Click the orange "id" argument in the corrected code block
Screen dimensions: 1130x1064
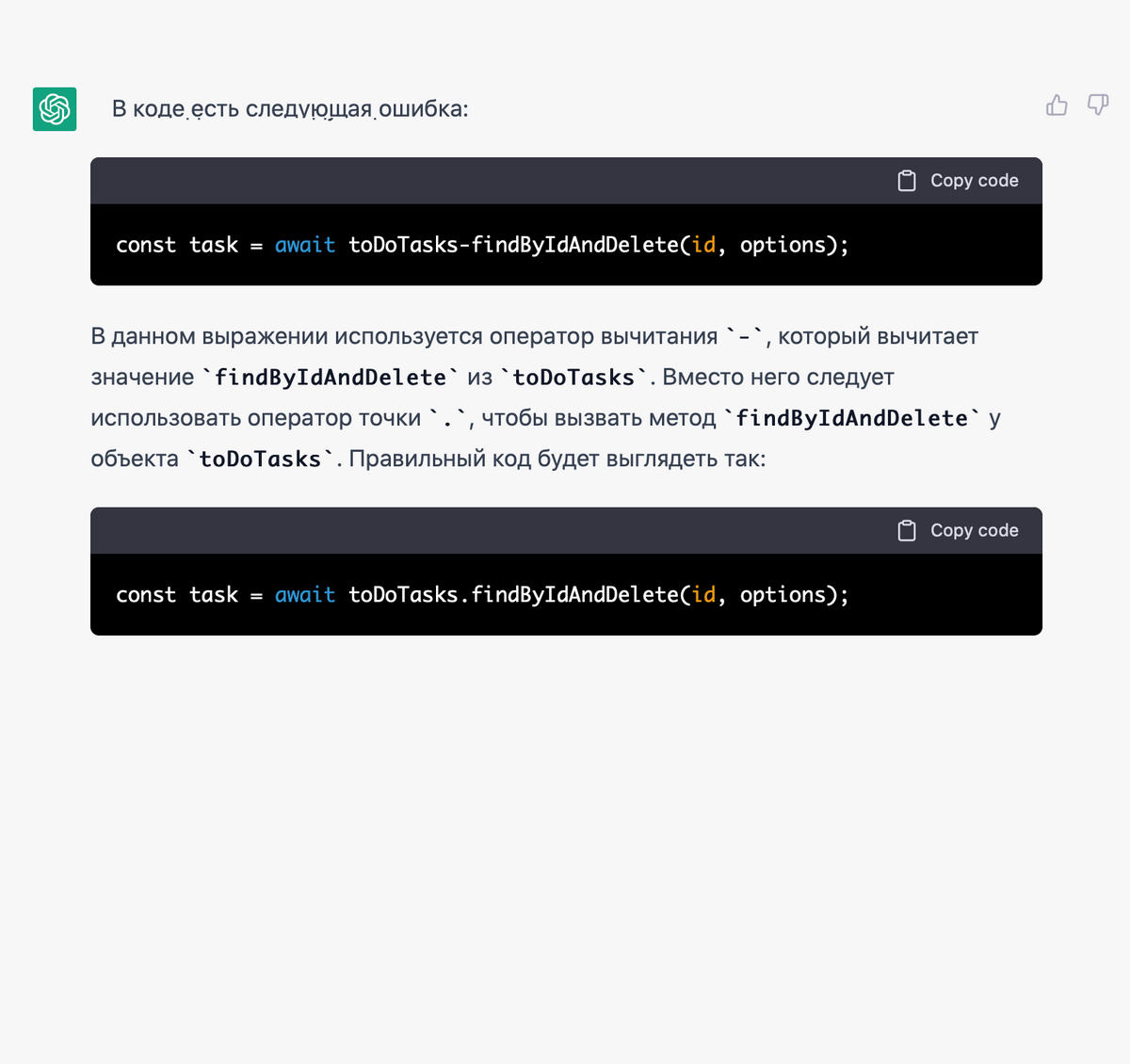(x=704, y=595)
